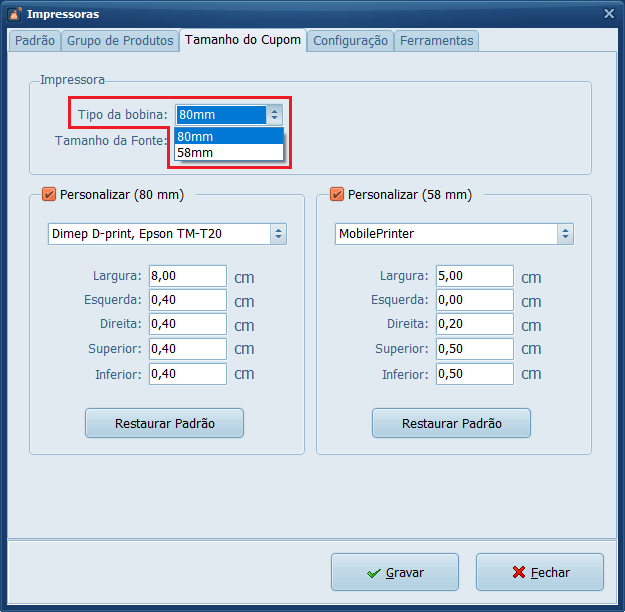Viewport: 625px width, 612px height.
Task: Toggle the Personalizar (80 mm) checkbox
Action: tap(49, 195)
